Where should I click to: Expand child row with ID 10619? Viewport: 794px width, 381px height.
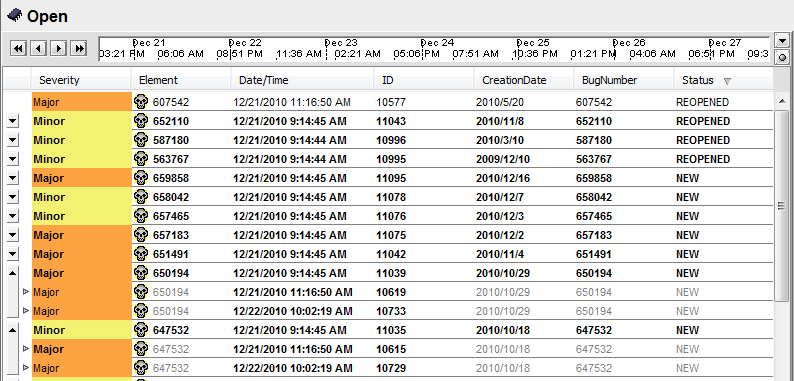pyautogui.click(x=26, y=292)
